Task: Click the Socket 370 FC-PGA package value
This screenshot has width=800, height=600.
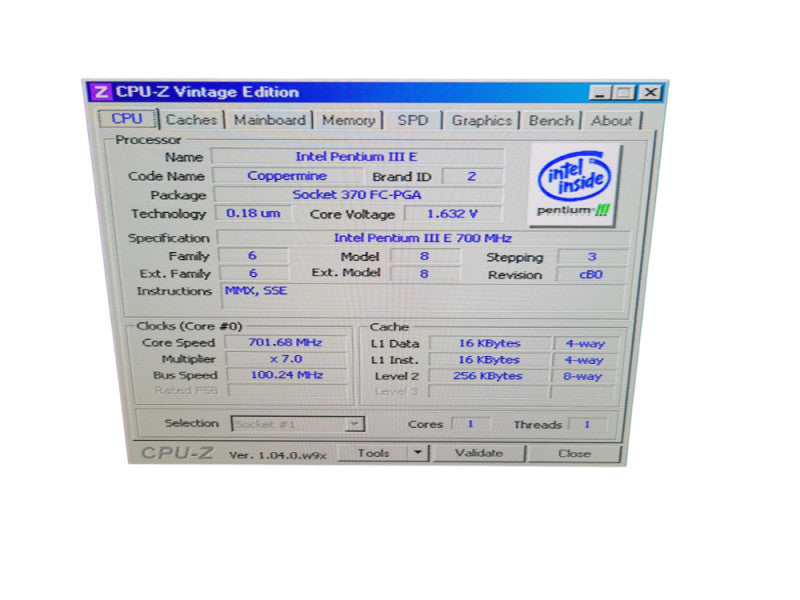Action: pos(357,195)
